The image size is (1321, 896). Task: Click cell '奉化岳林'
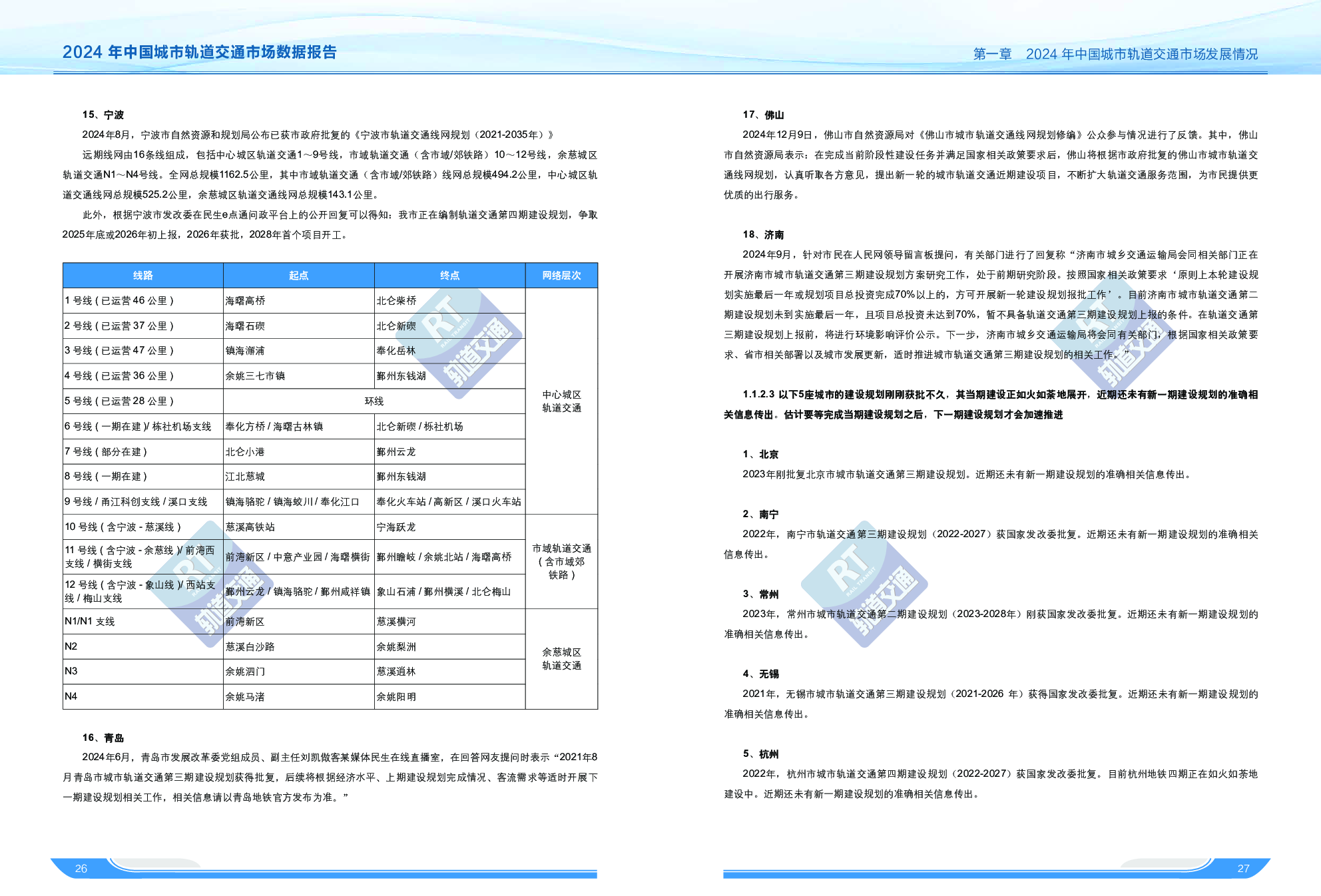(449, 351)
